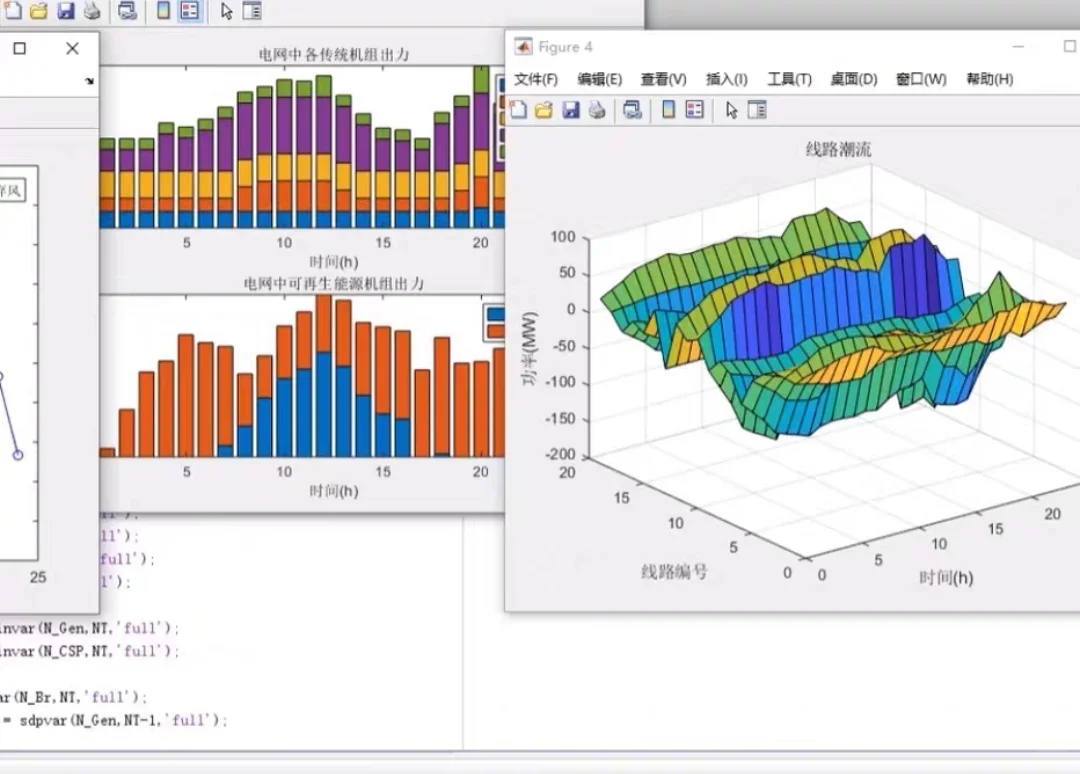The image size is (1080, 774).
Task: Close the leftmost figure window
Action: (72, 48)
